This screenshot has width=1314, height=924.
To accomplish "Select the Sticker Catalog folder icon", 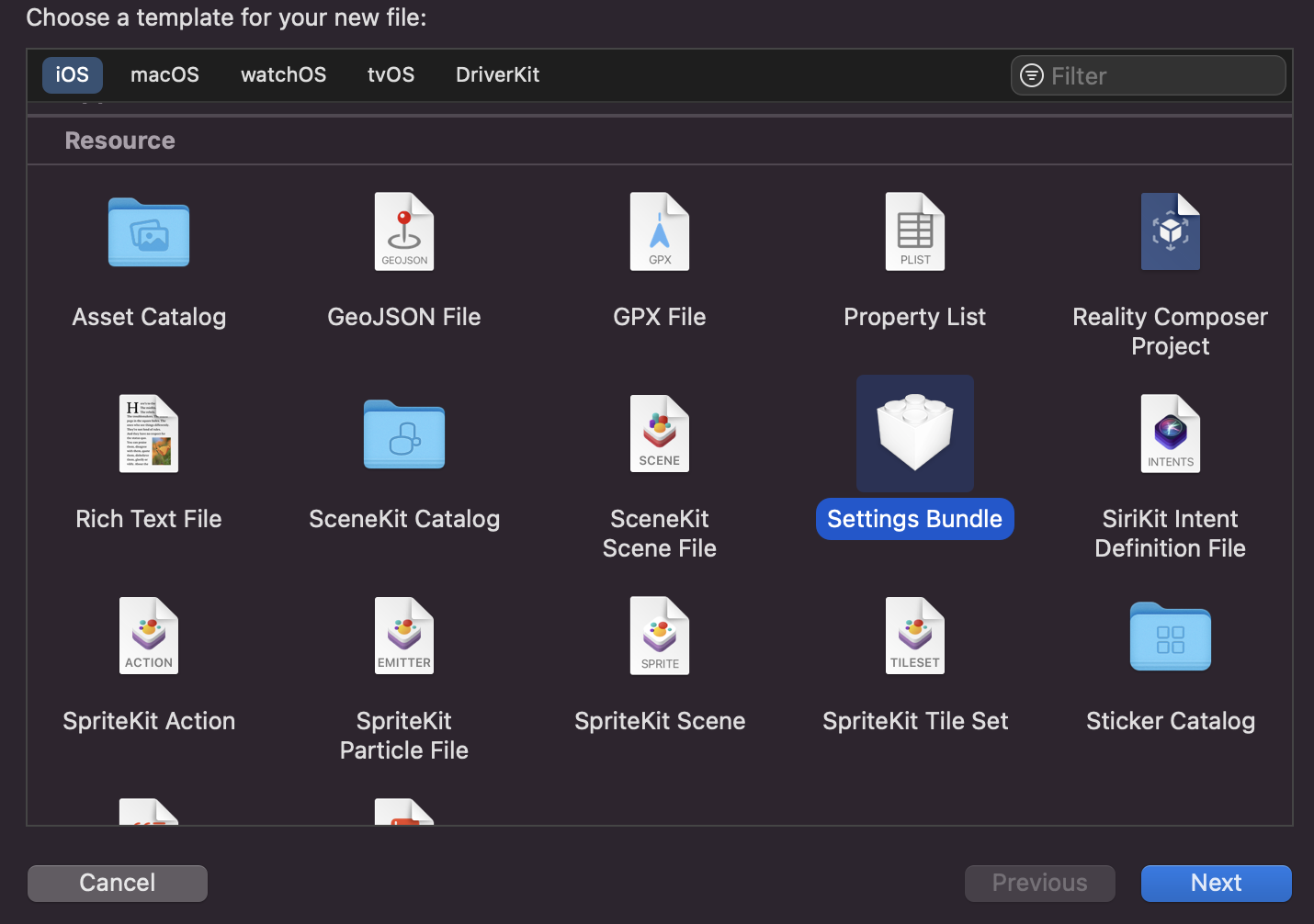I will (1171, 637).
